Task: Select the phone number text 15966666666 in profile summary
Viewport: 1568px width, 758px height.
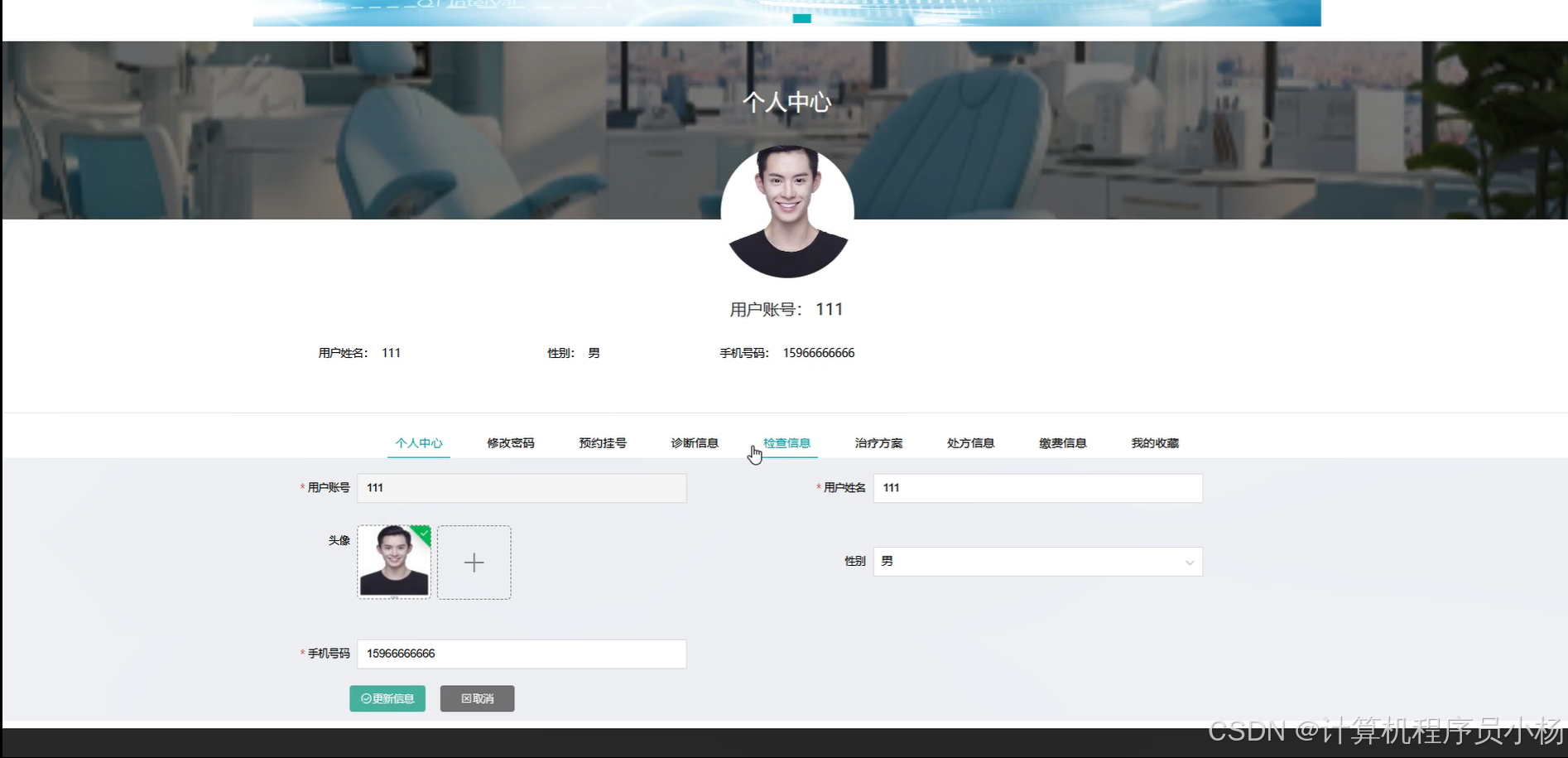Action: (819, 353)
